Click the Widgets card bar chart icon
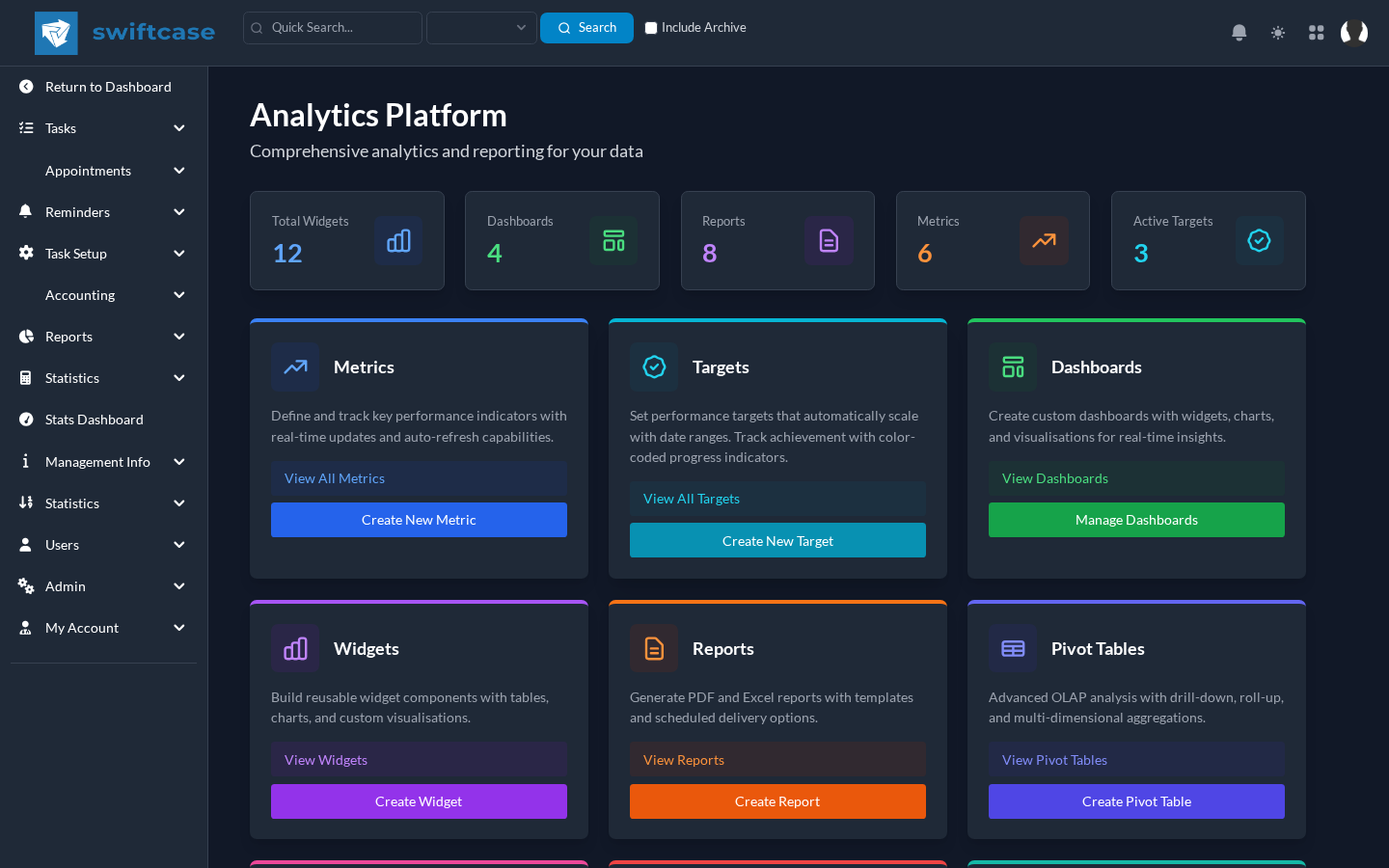 (295, 649)
